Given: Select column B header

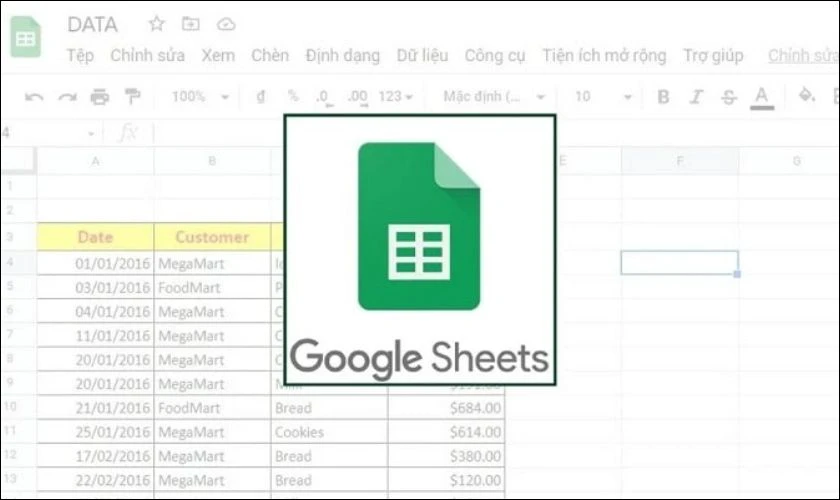Looking at the screenshot, I should coord(212,161).
